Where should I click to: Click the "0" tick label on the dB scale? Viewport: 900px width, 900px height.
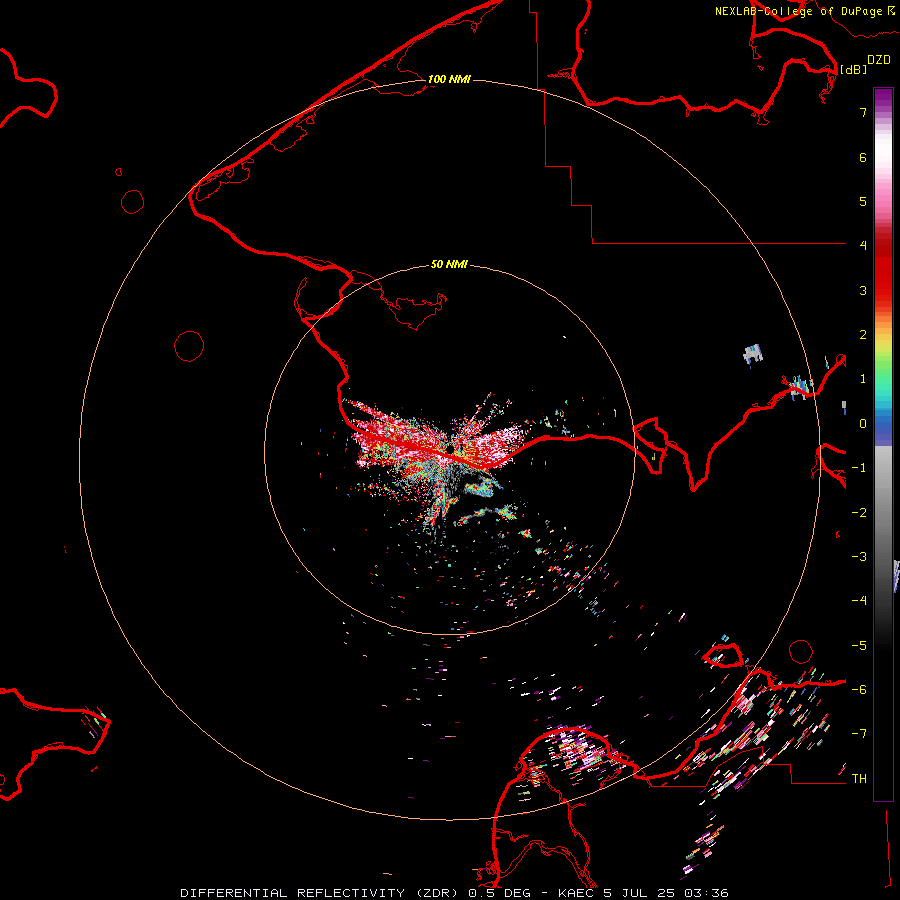coord(863,424)
